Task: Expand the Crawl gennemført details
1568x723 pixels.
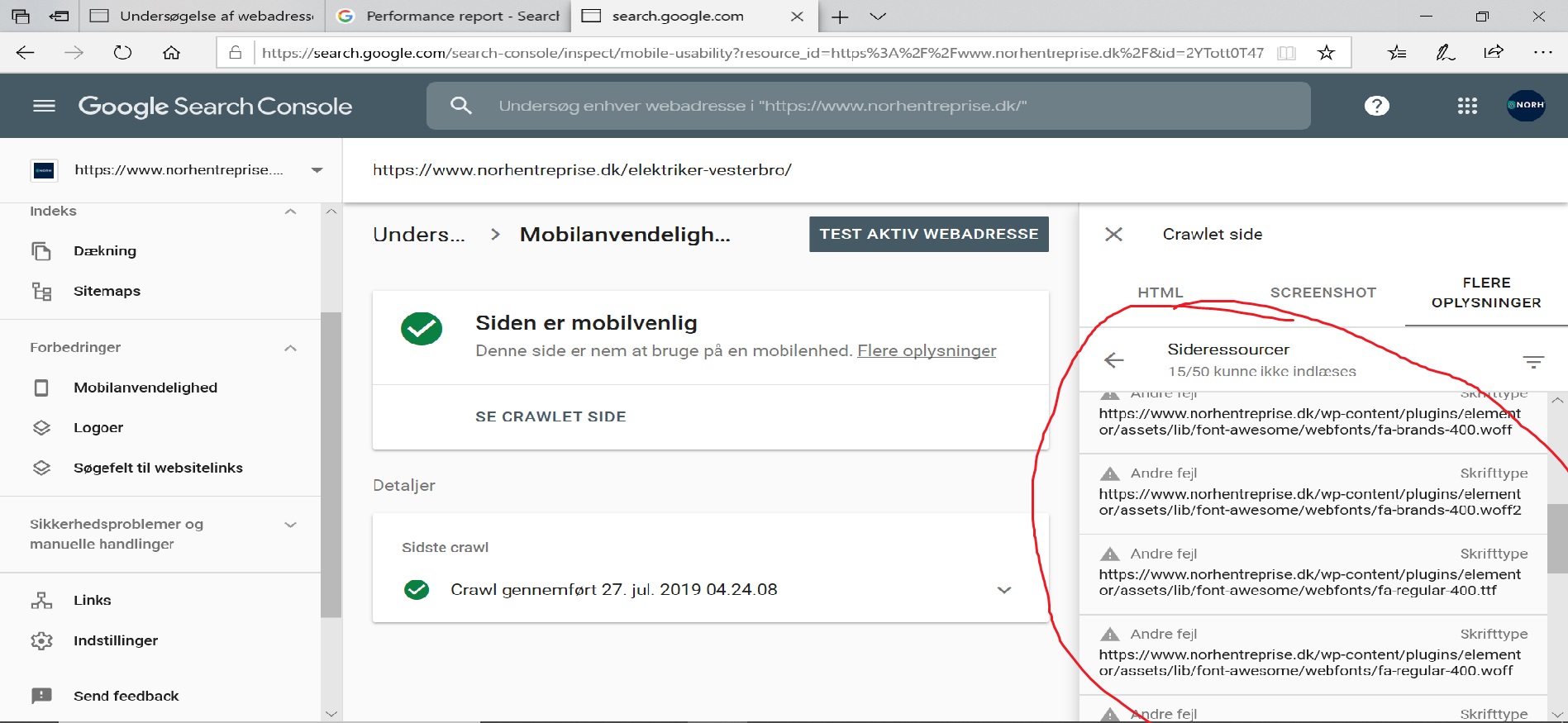Action: coord(1003,590)
